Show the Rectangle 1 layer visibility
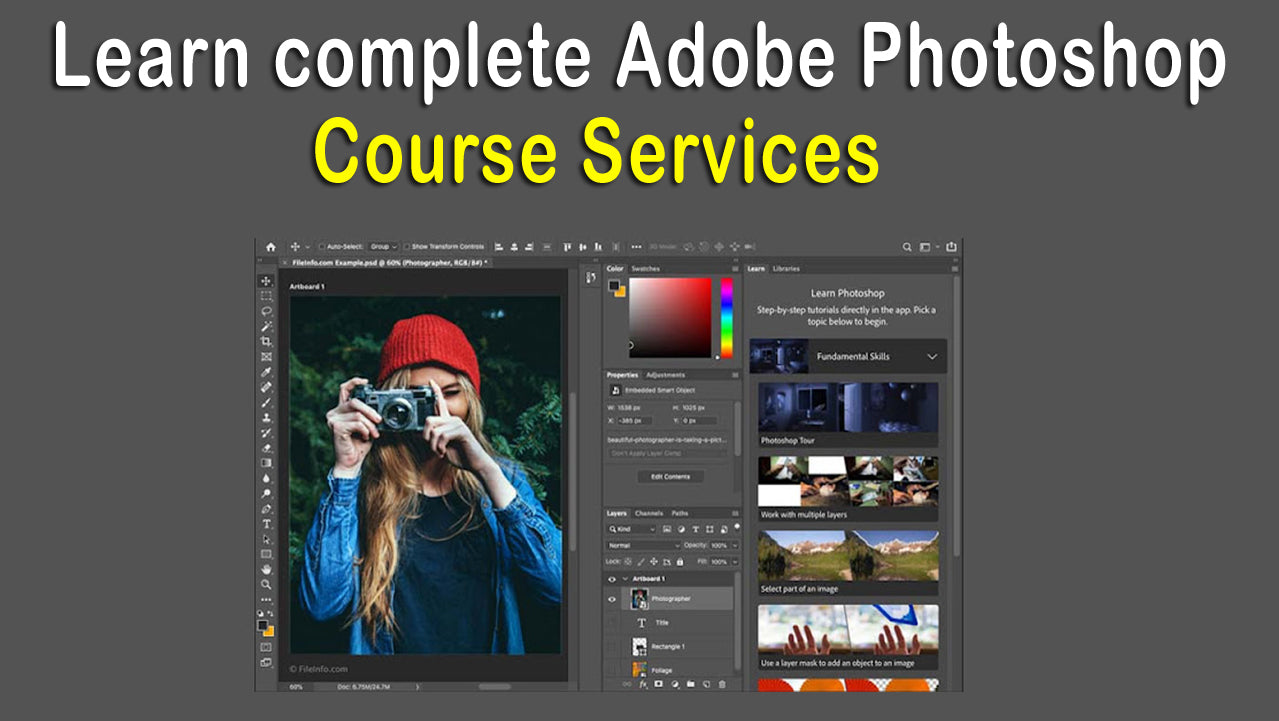The width and height of the screenshot is (1279, 721). pos(612,646)
